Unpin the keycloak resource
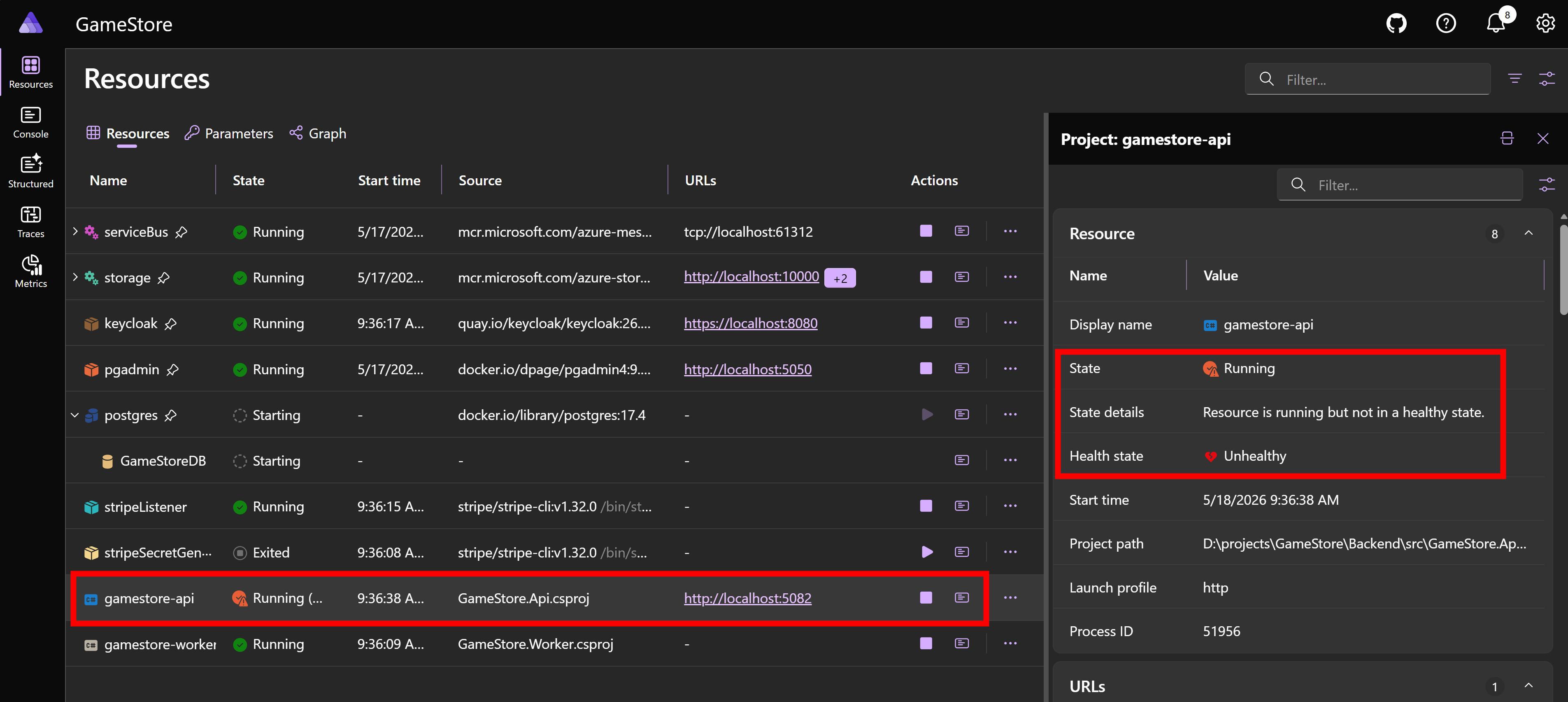This screenshot has width=1568, height=702. (x=170, y=324)
